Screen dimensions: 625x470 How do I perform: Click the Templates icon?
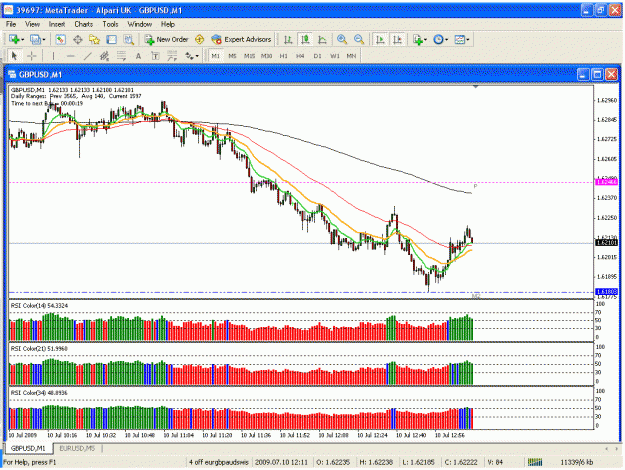click(460, 39)
